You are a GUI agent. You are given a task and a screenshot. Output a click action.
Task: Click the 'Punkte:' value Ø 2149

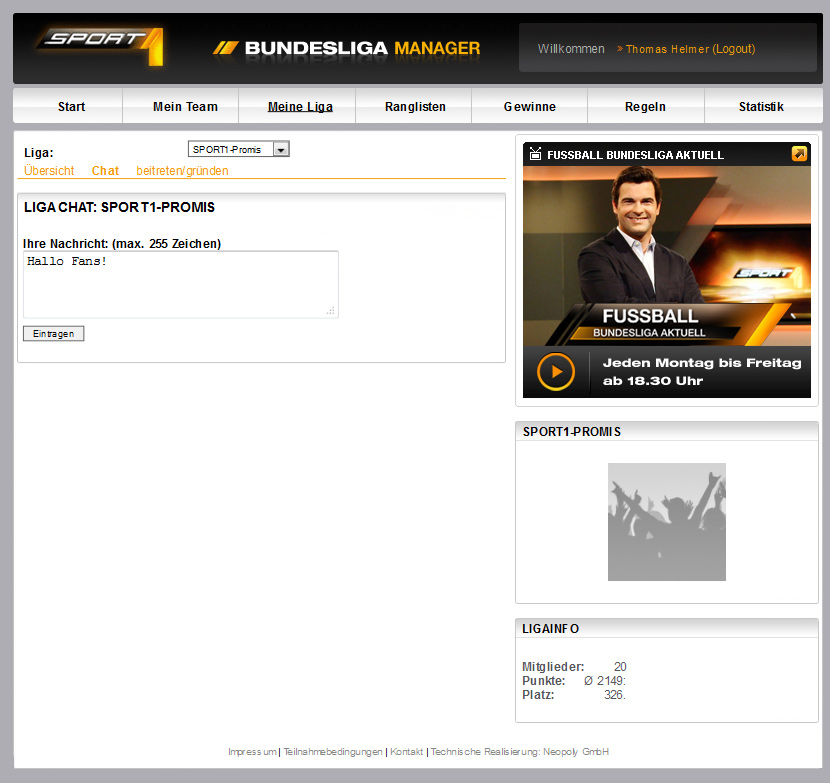point(605,681)
